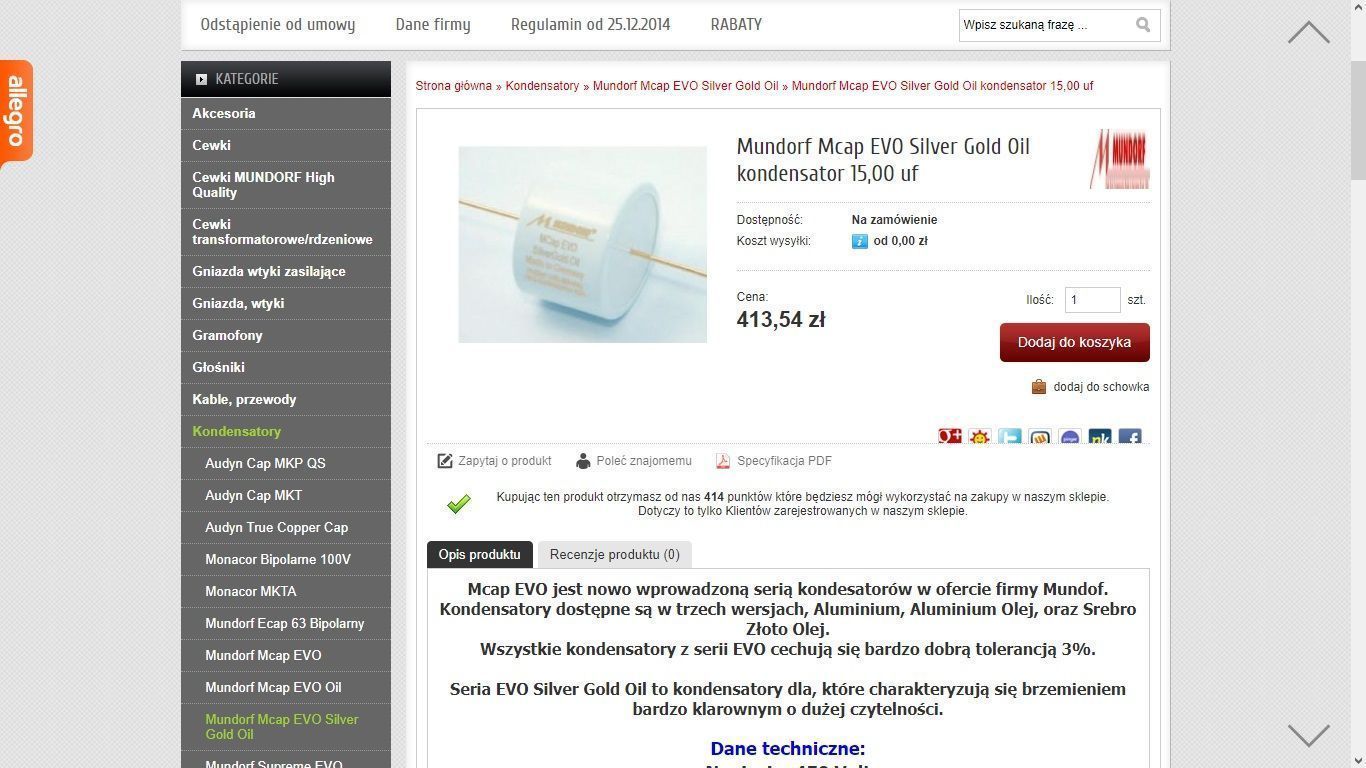Share via the nk icon
Screen dimensions: 1366x768
click(1100, 437)
